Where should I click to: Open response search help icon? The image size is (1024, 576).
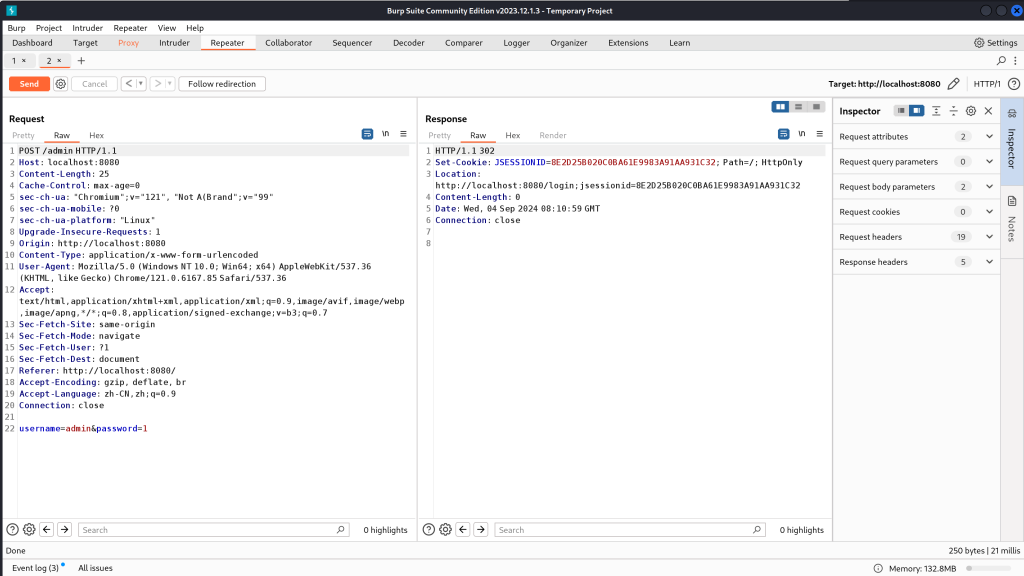pyautogui.click(x=428, y=530)
